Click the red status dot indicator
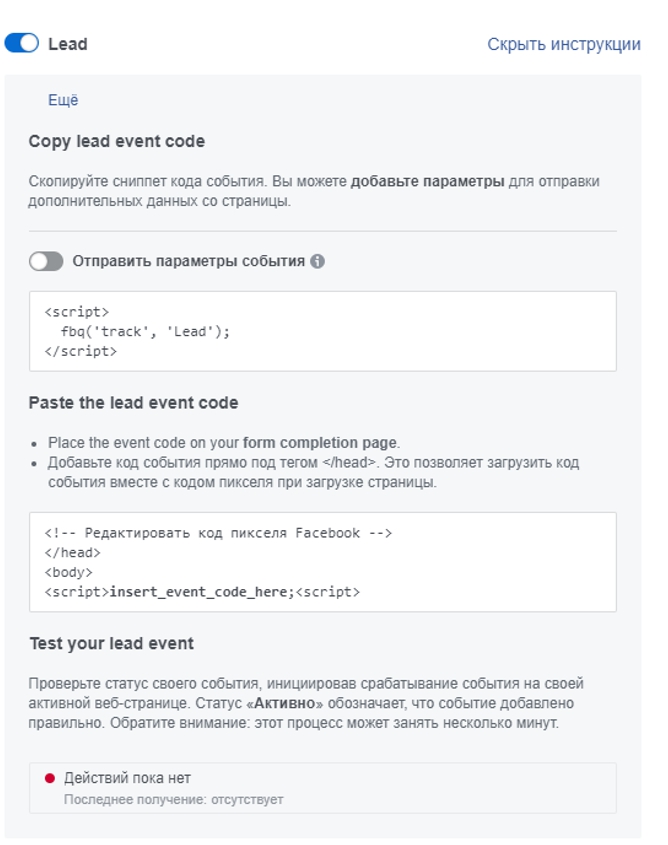Screen dimensions: 668x845 pyautogui.click(x=50, y=778)
